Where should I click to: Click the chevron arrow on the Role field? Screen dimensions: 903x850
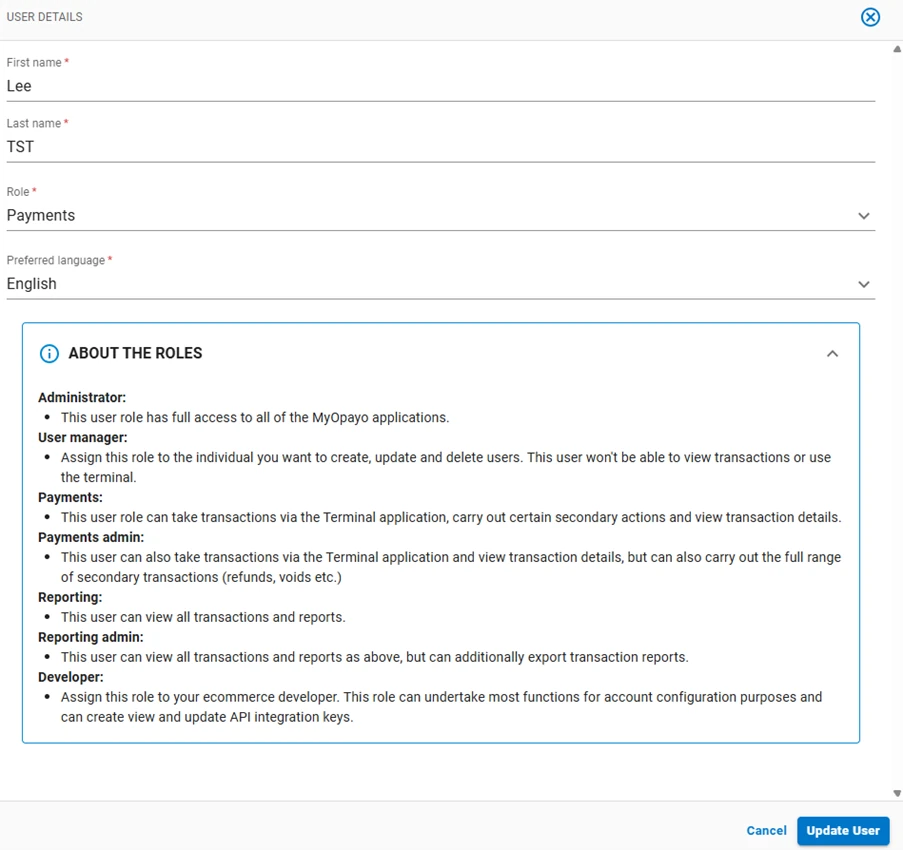coord(863,216)
